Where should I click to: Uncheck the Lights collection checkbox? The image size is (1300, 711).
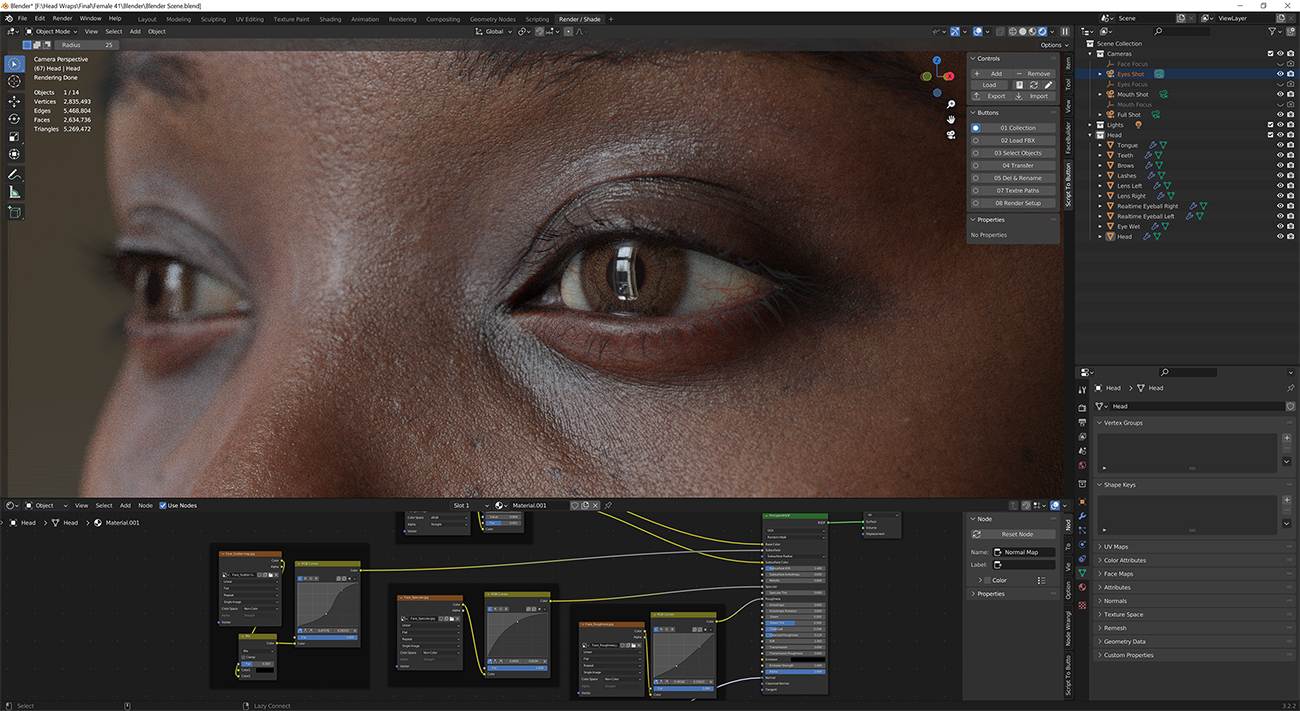click(x=1270, y=124)
